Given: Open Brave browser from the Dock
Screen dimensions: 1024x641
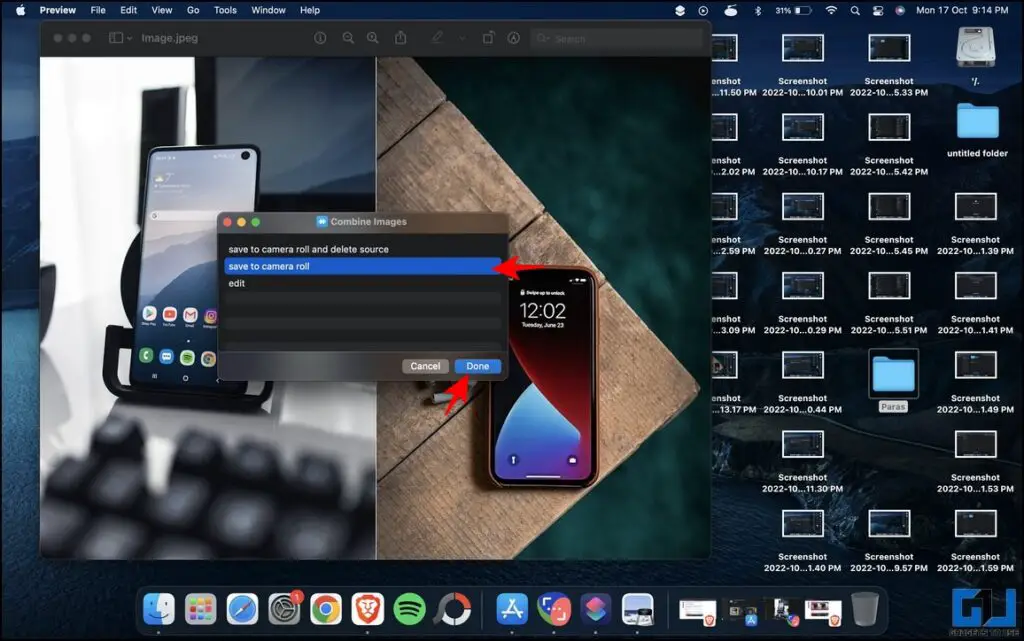Looking at the screenshot, I should click(367, 609).
